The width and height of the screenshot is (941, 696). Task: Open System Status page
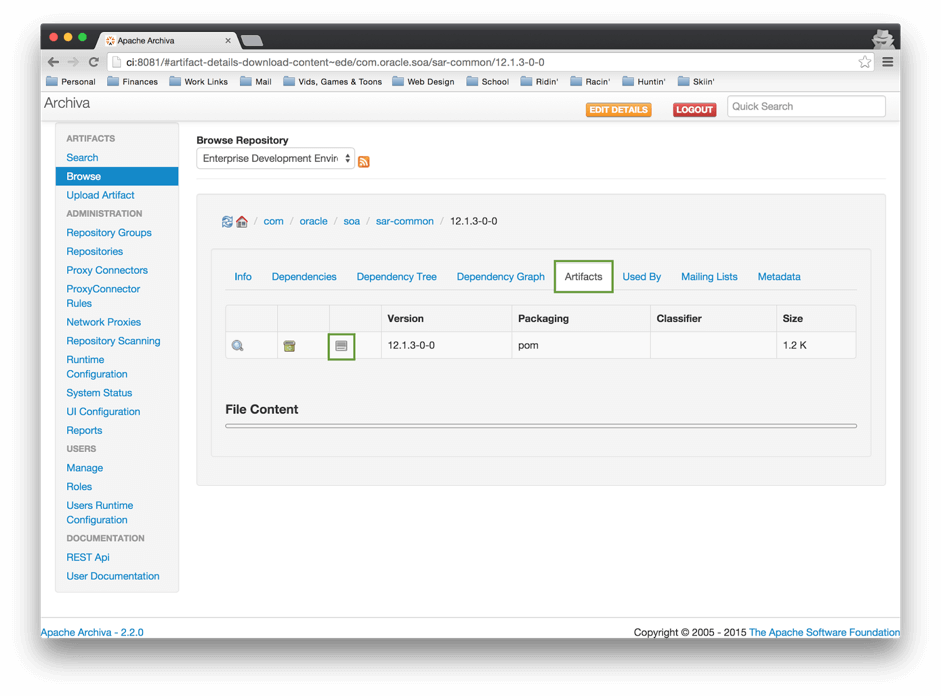pyautogui.click(x=99, y=393)
